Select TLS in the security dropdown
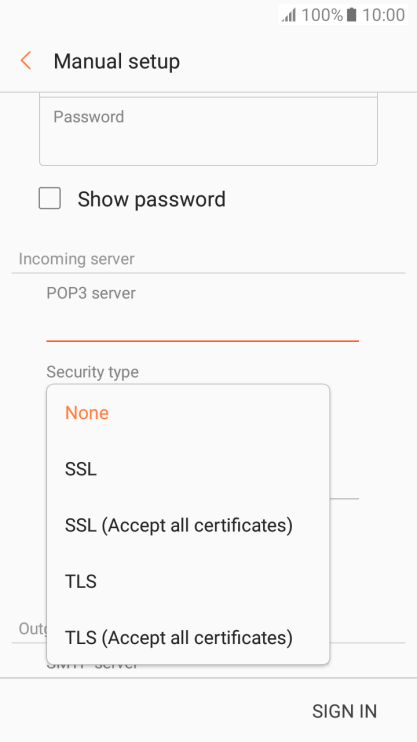 click(x=188, y=582)
